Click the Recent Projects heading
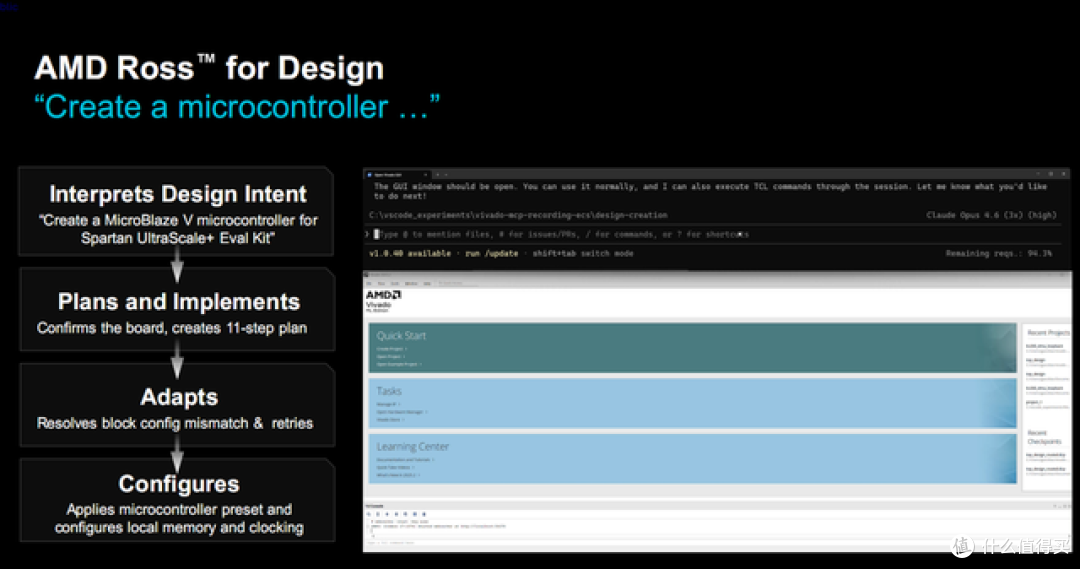Screen dimensions: 1080x569 [x=1048, y=333]
